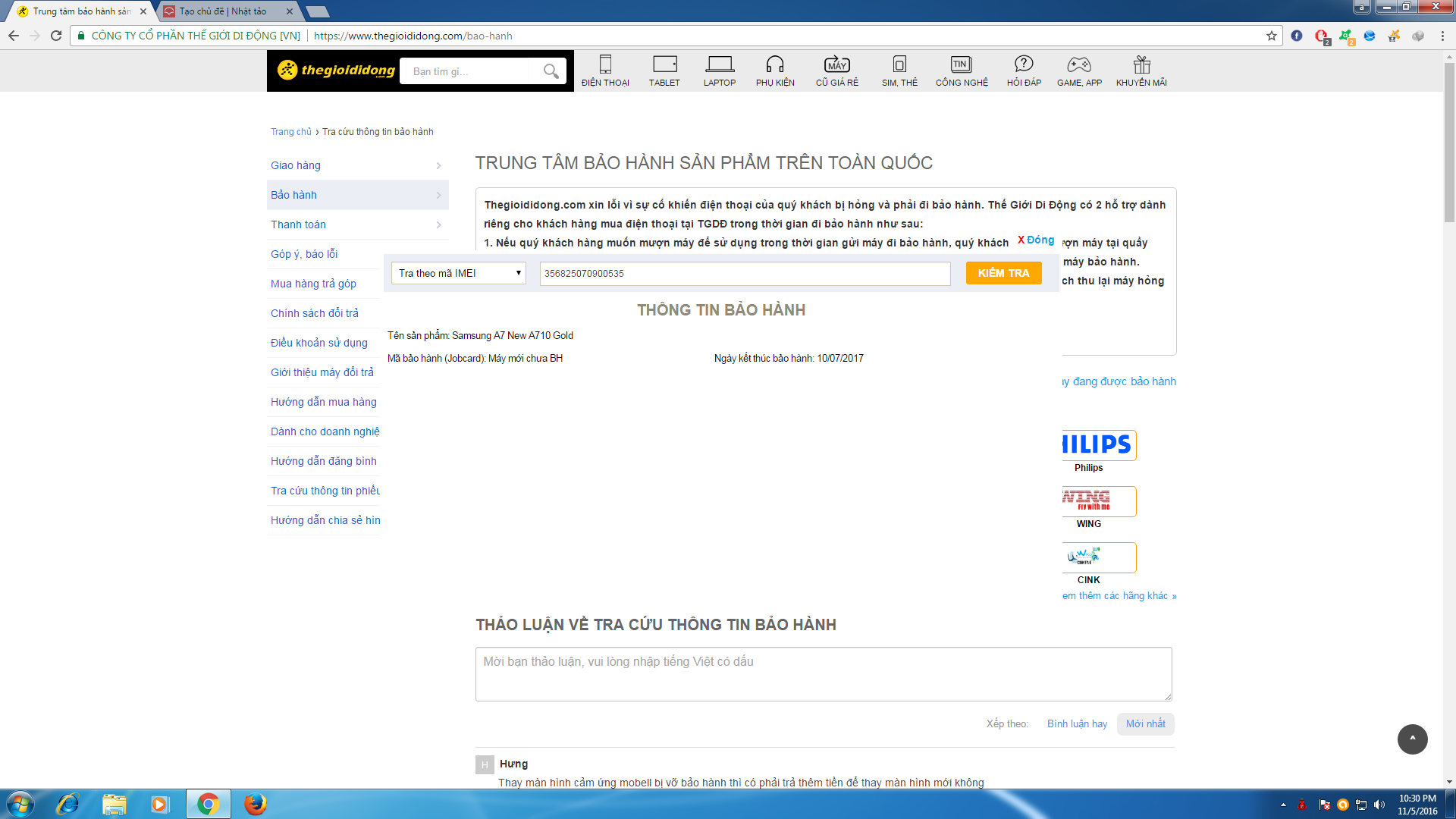
Task: Open the Windows Start button
Action: pyautogui.click(x=20, y=804)
